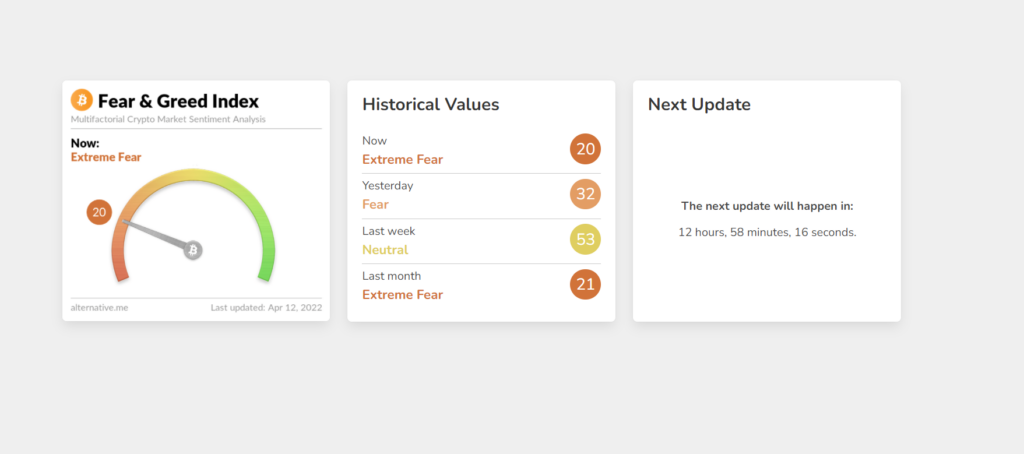The height and width of the screenshot is (454, 1024).
Task: Click the Yesterday value circle showing 32
Action: click(585, 195)
